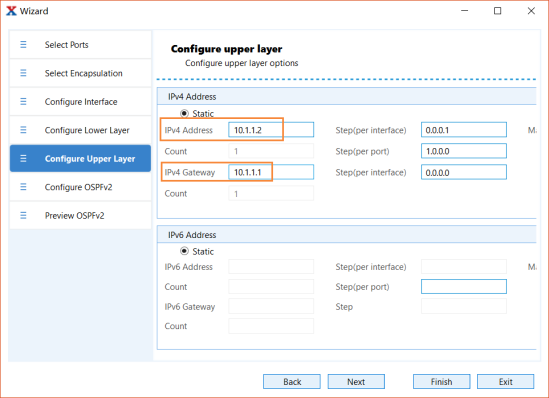Minimize the Wizard window

(x=464, y=11)
